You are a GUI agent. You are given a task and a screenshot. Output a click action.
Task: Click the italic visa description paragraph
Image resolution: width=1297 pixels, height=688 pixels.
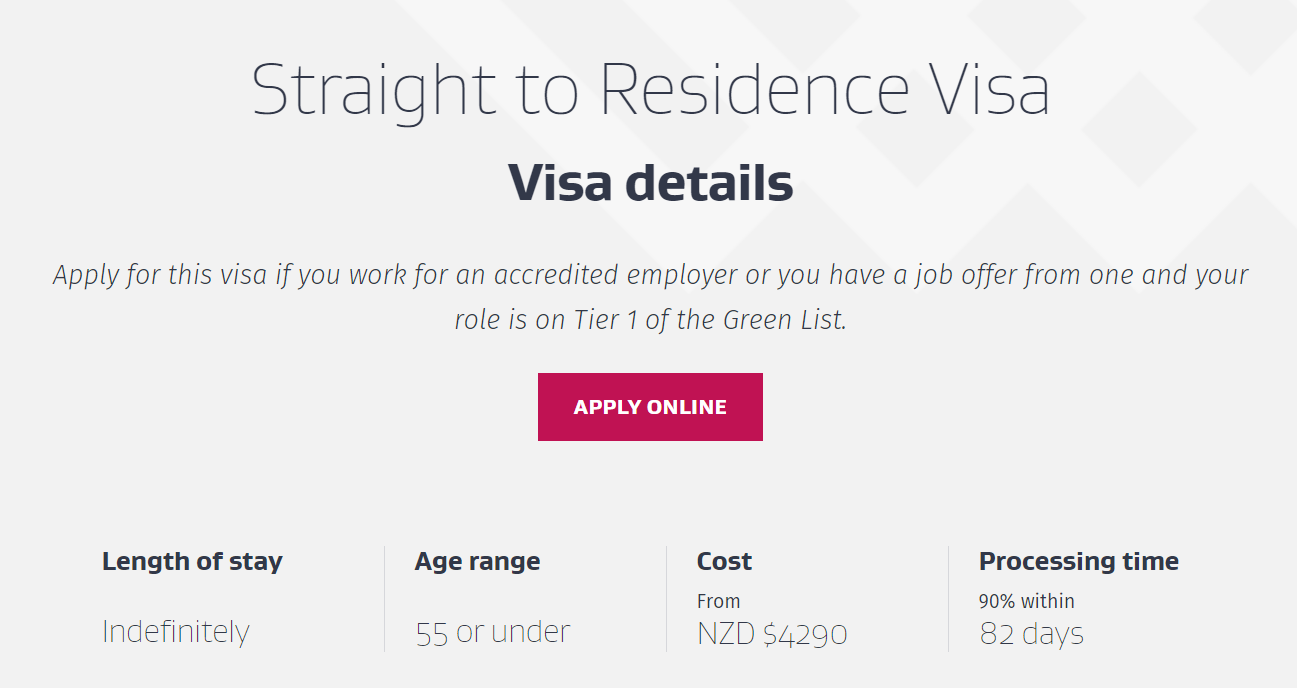[x=650, y=297]
